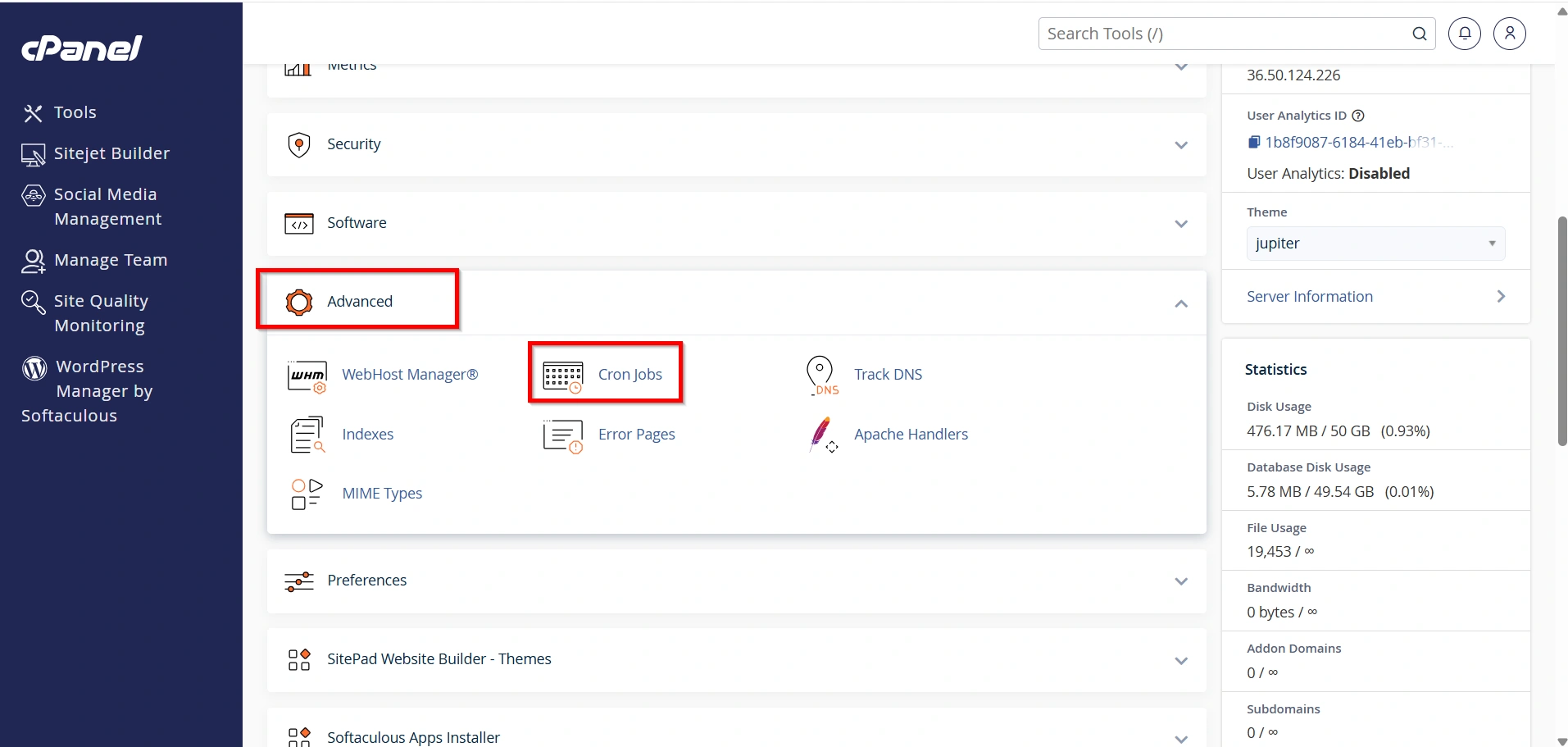Click the WHM icon
Image resolution: width=1568 pixels, height=747 pixels.
[307, 376]
